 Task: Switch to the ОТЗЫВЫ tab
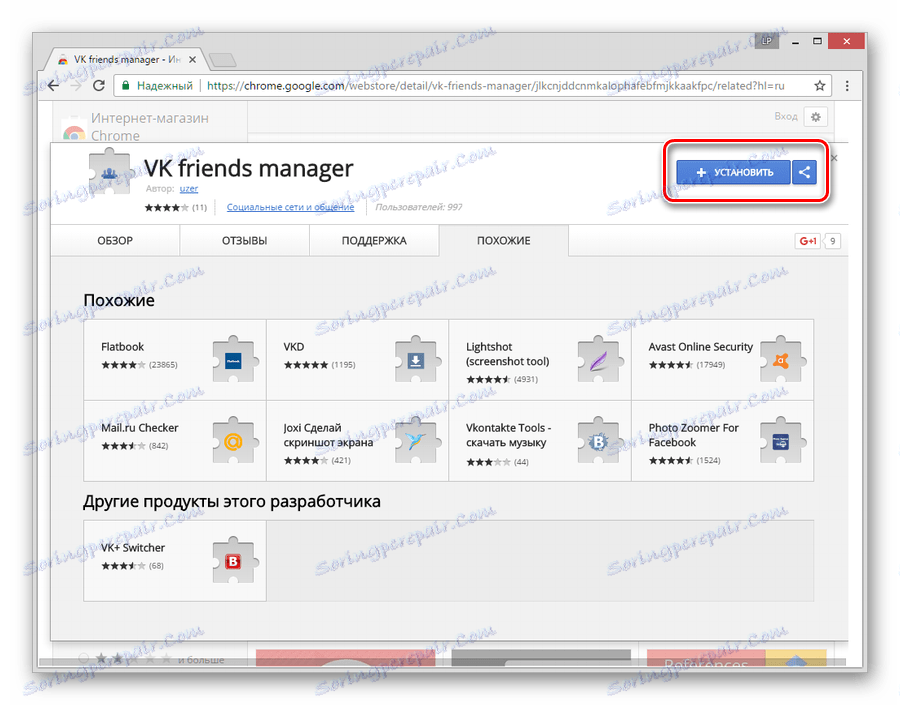244,240
